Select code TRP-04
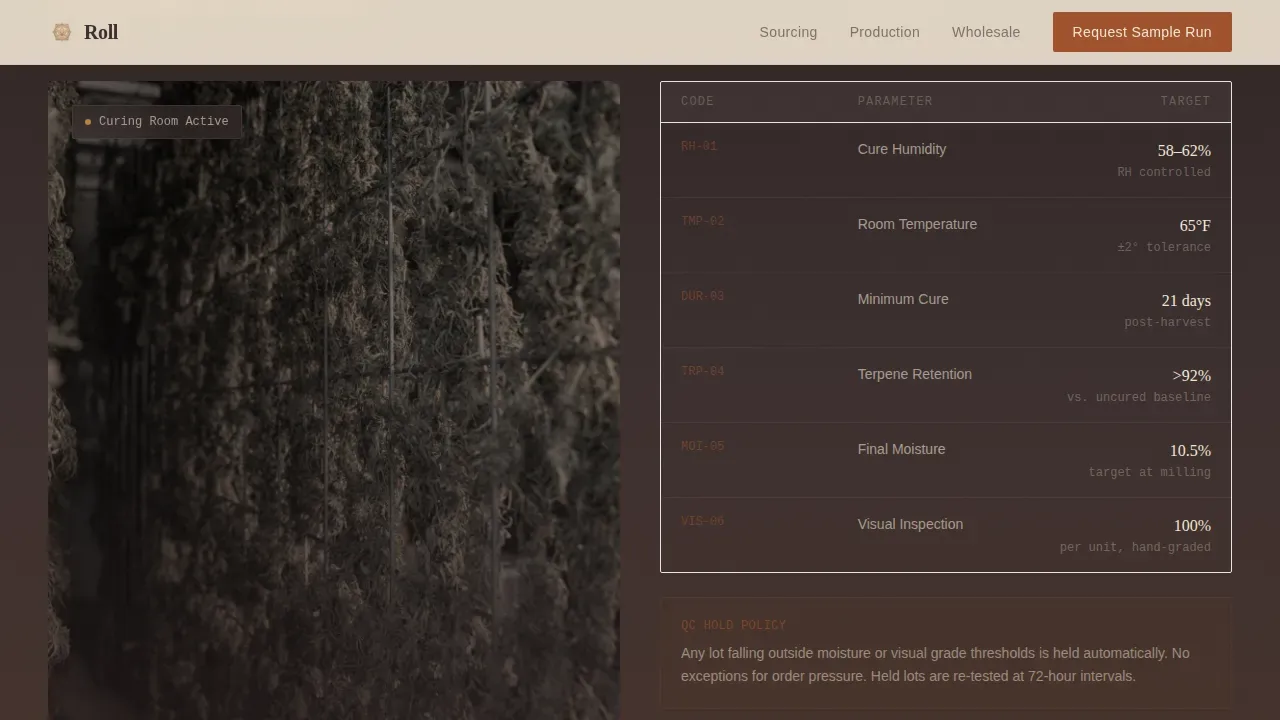This screenshot has height=720, width=1280. point(702,371)
